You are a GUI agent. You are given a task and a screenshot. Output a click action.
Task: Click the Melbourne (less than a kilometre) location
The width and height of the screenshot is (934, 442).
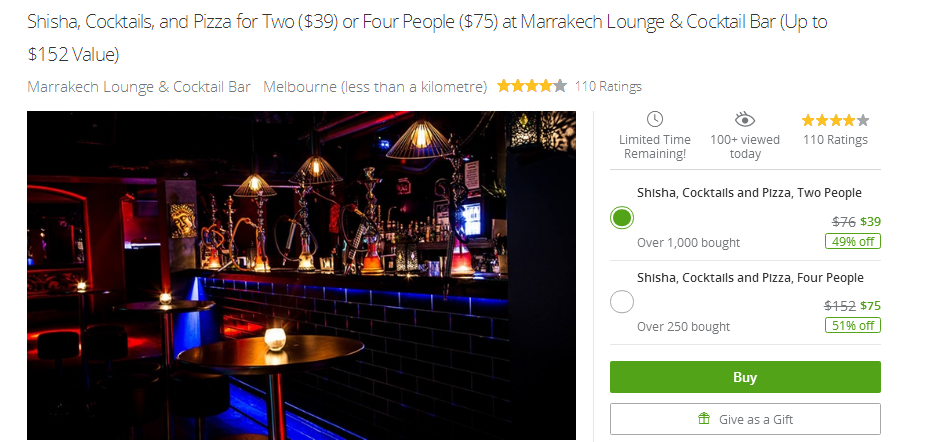pos(375,87)
